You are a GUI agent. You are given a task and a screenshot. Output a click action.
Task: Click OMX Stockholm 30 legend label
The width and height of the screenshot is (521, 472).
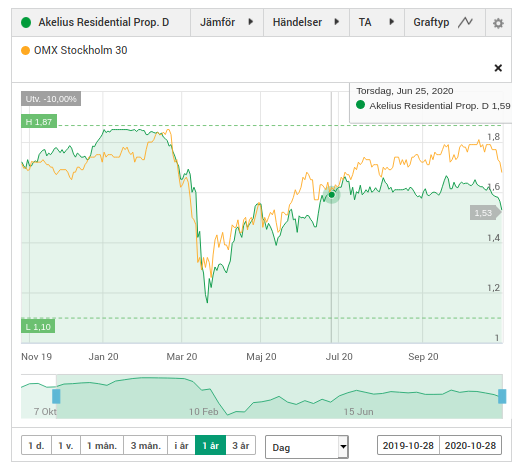coord(81,50)
